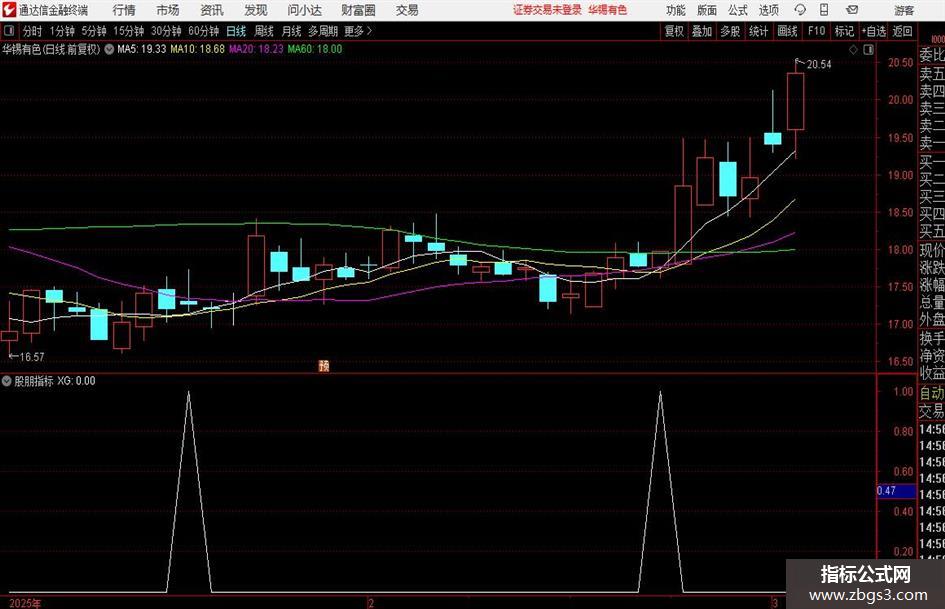Toggle the left panel icon in period bar
945x609 pixels.
point(9,31)
